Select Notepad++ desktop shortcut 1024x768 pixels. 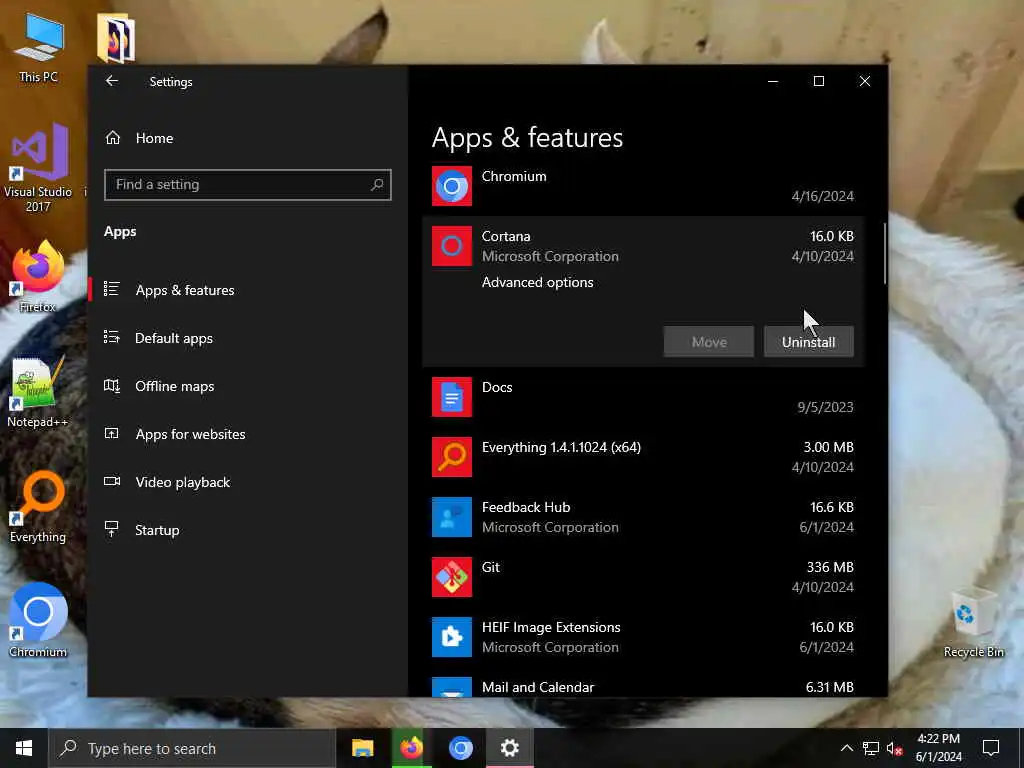37,392
